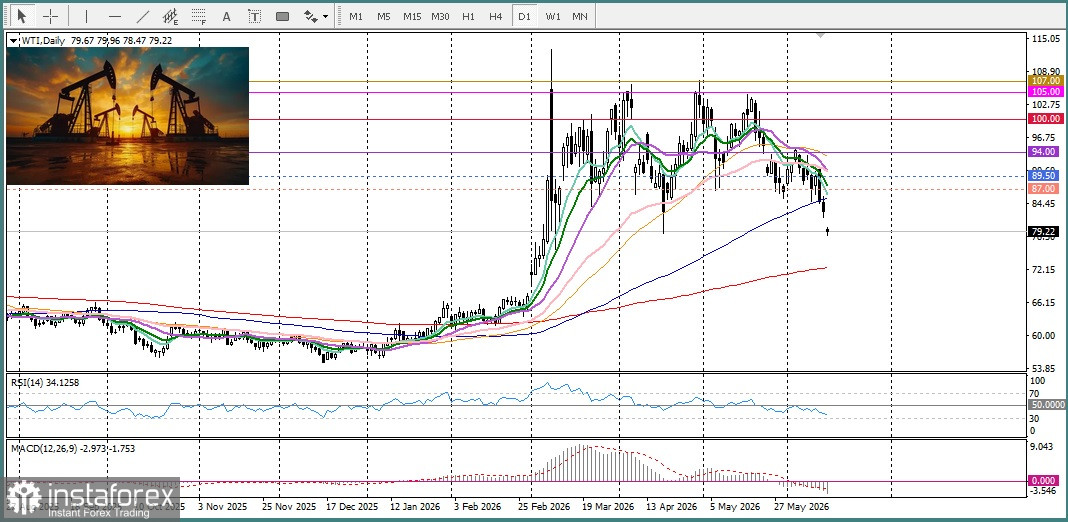Switch to H4 timeframe
This screenshot has width=1068, height=522.
coord(496,16)
